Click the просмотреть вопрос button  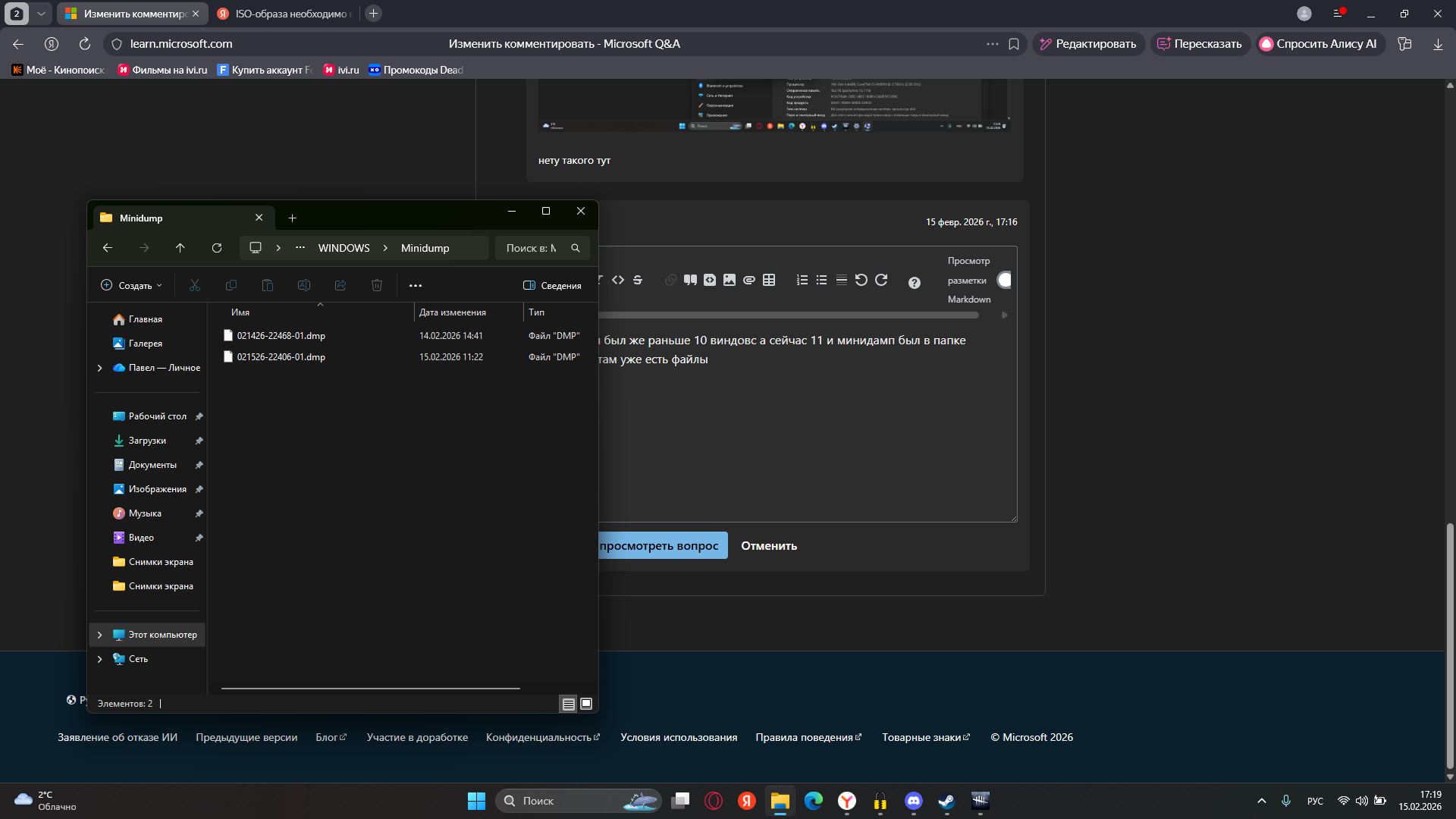pos(659,546)
